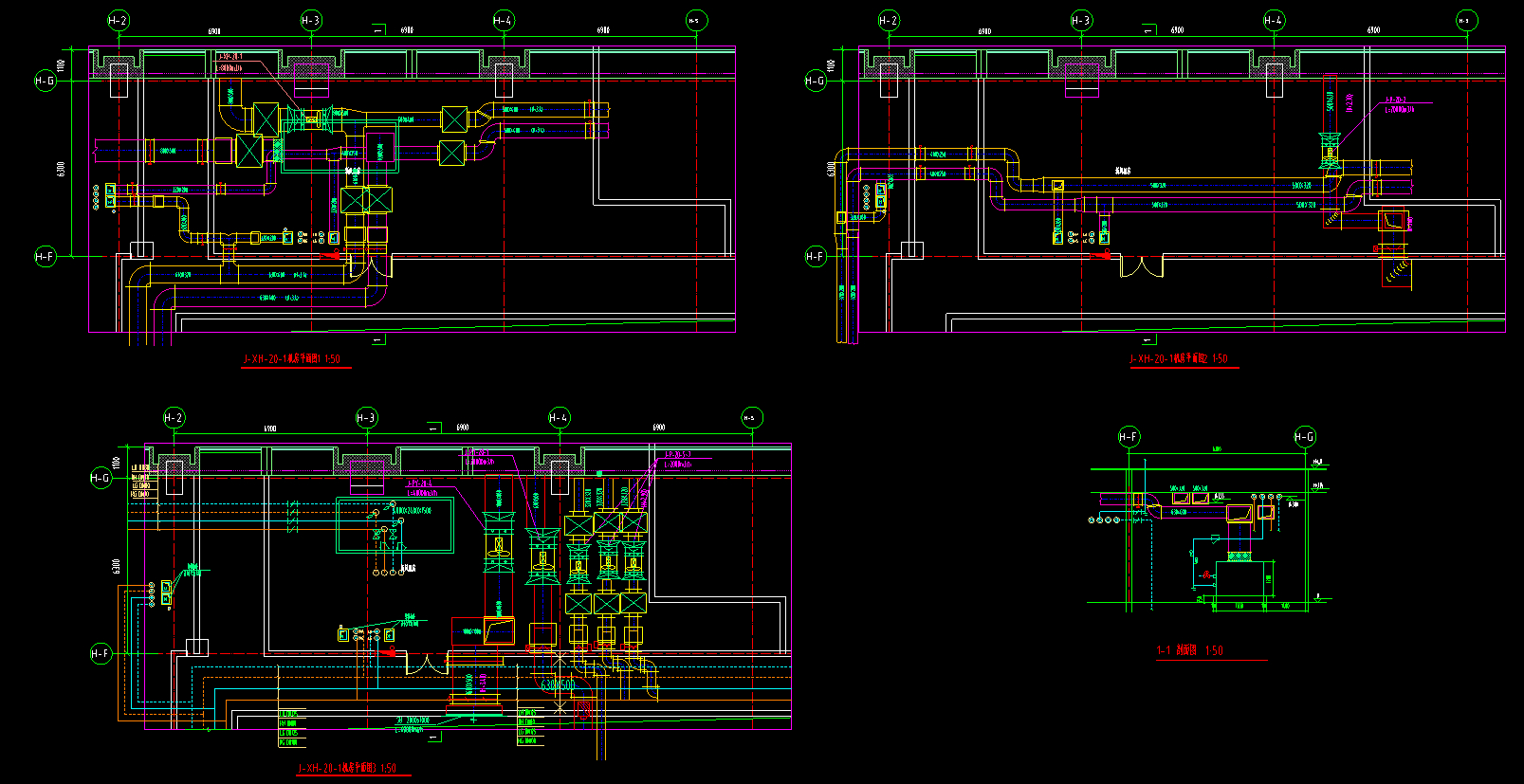The height and width of the screenshot is (784, 1524).
Task: Pick the H-4 grid bubble in 平面图1
Action: tap(504, 20)
